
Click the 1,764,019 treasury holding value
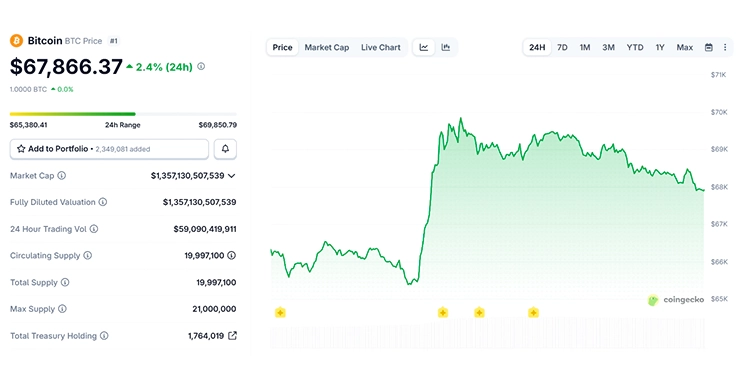tap(206, 336)
